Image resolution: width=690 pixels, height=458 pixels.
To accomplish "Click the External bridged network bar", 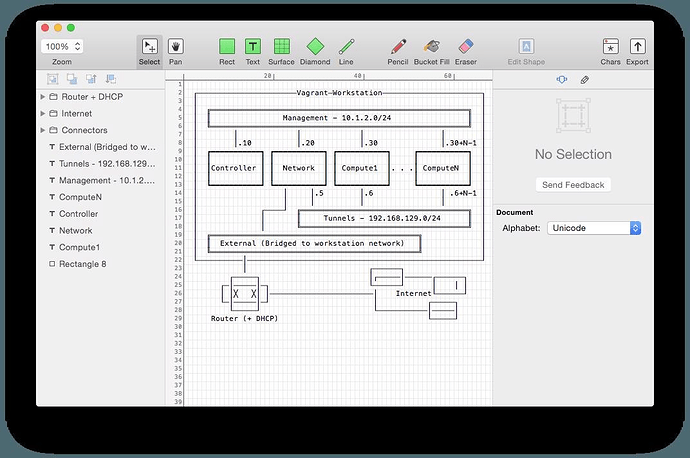I will pyautogui.click(x=314, y=244).
